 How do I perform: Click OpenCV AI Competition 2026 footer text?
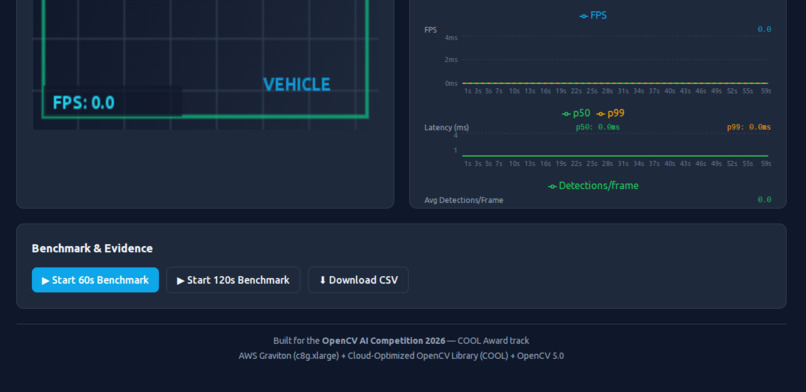[383, 341]
